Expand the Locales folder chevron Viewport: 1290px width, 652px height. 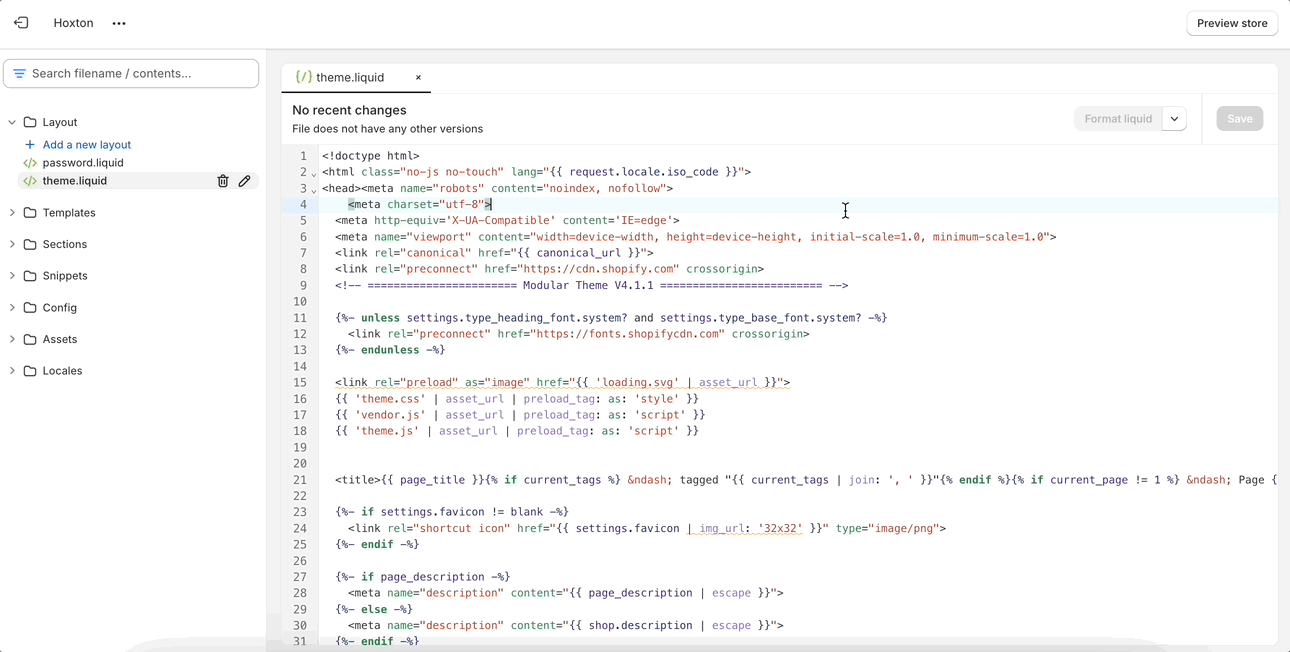12,371
